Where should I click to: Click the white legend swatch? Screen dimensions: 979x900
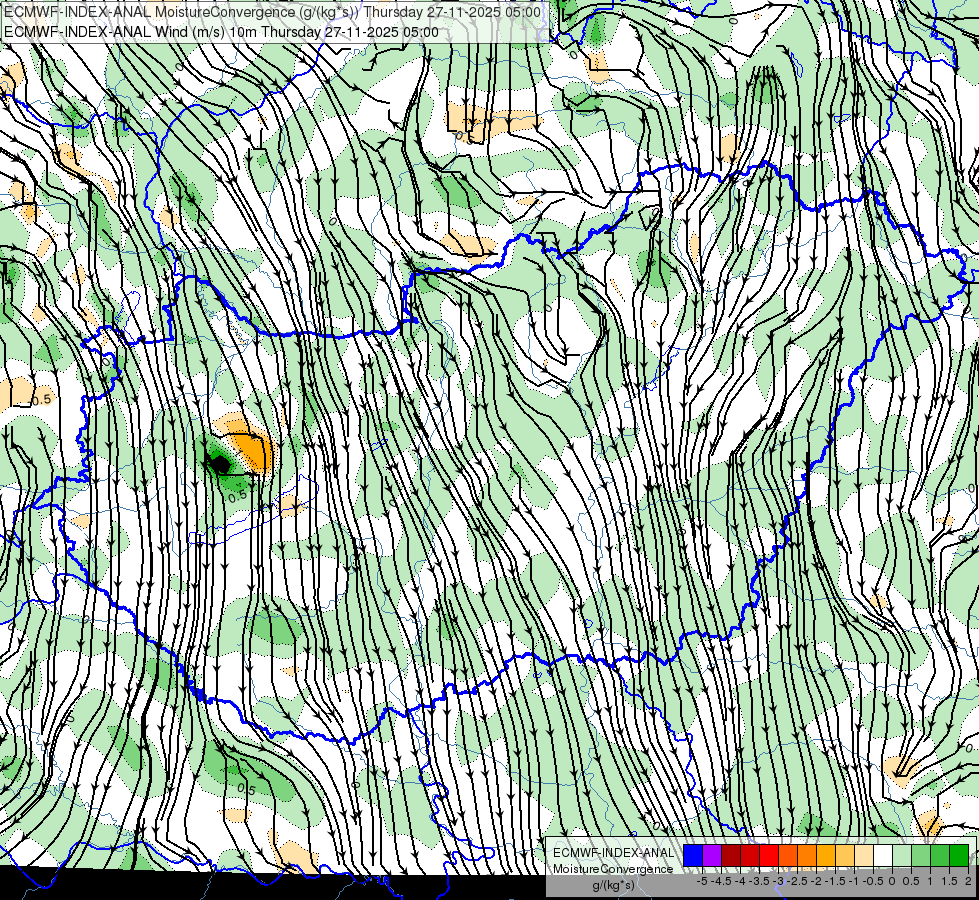click(883, 855)
